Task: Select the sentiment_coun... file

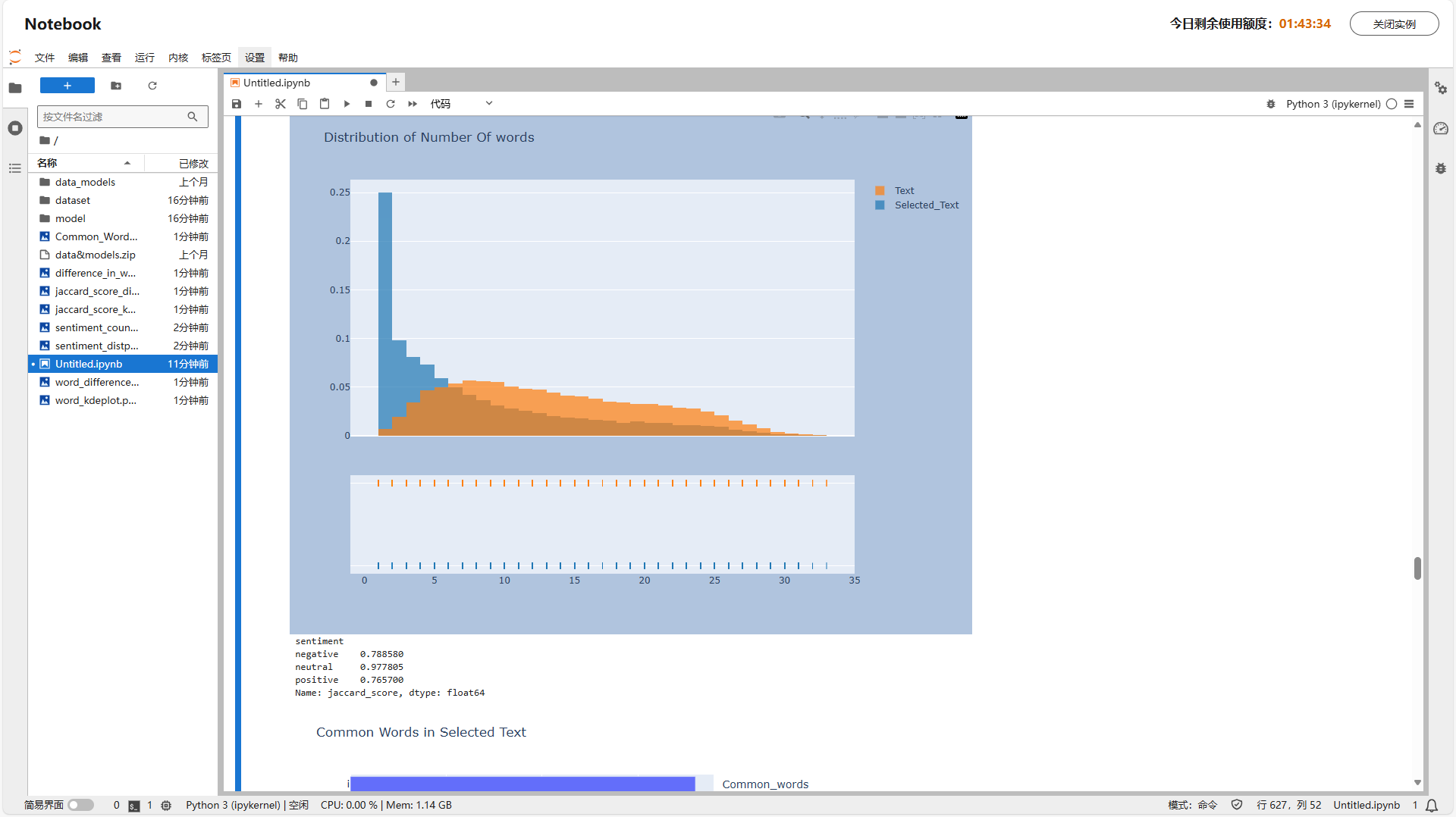Action: click(x=123, y=327)
